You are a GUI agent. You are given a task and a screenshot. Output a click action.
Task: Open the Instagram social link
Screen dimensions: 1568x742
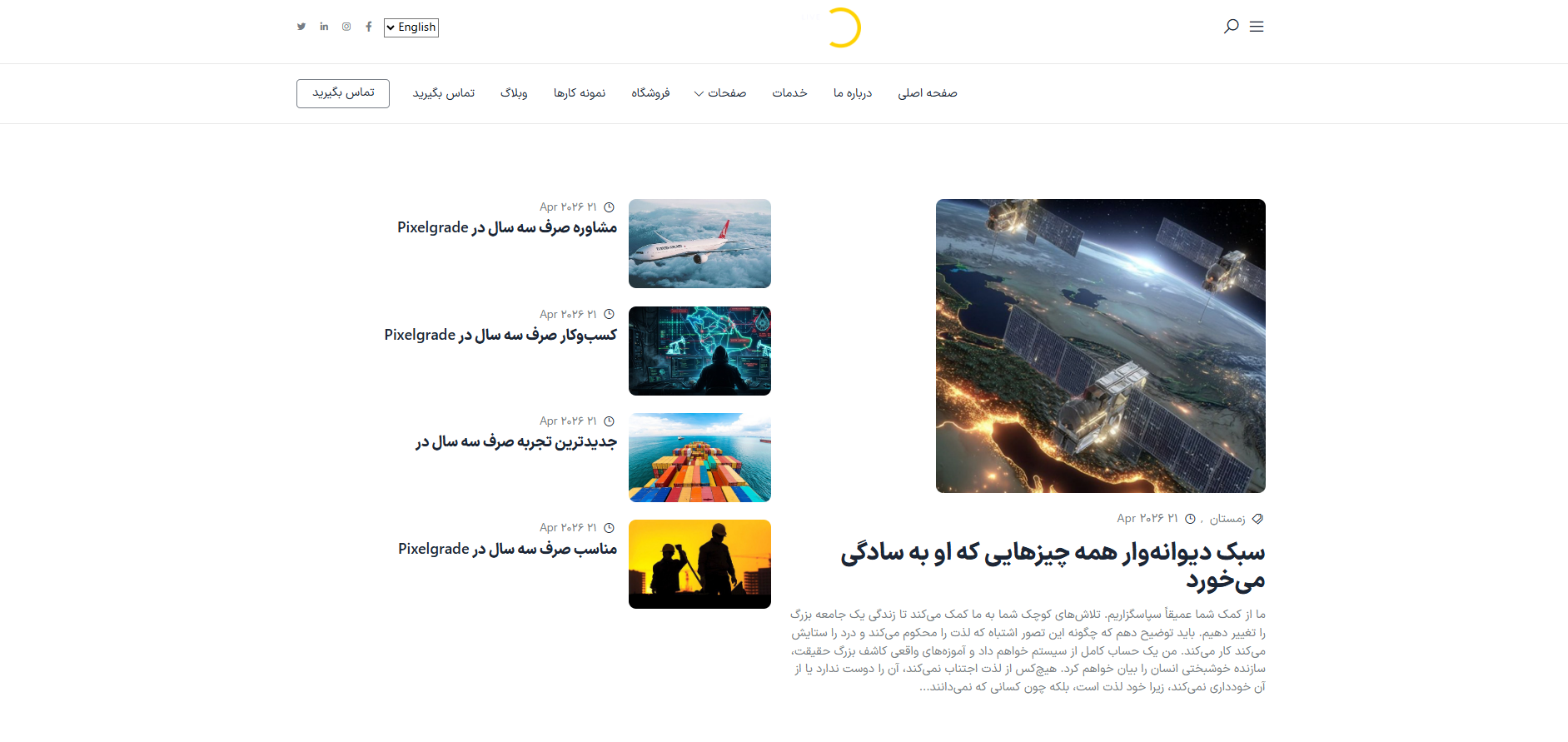pyautogui.click(x=346, y=27)
